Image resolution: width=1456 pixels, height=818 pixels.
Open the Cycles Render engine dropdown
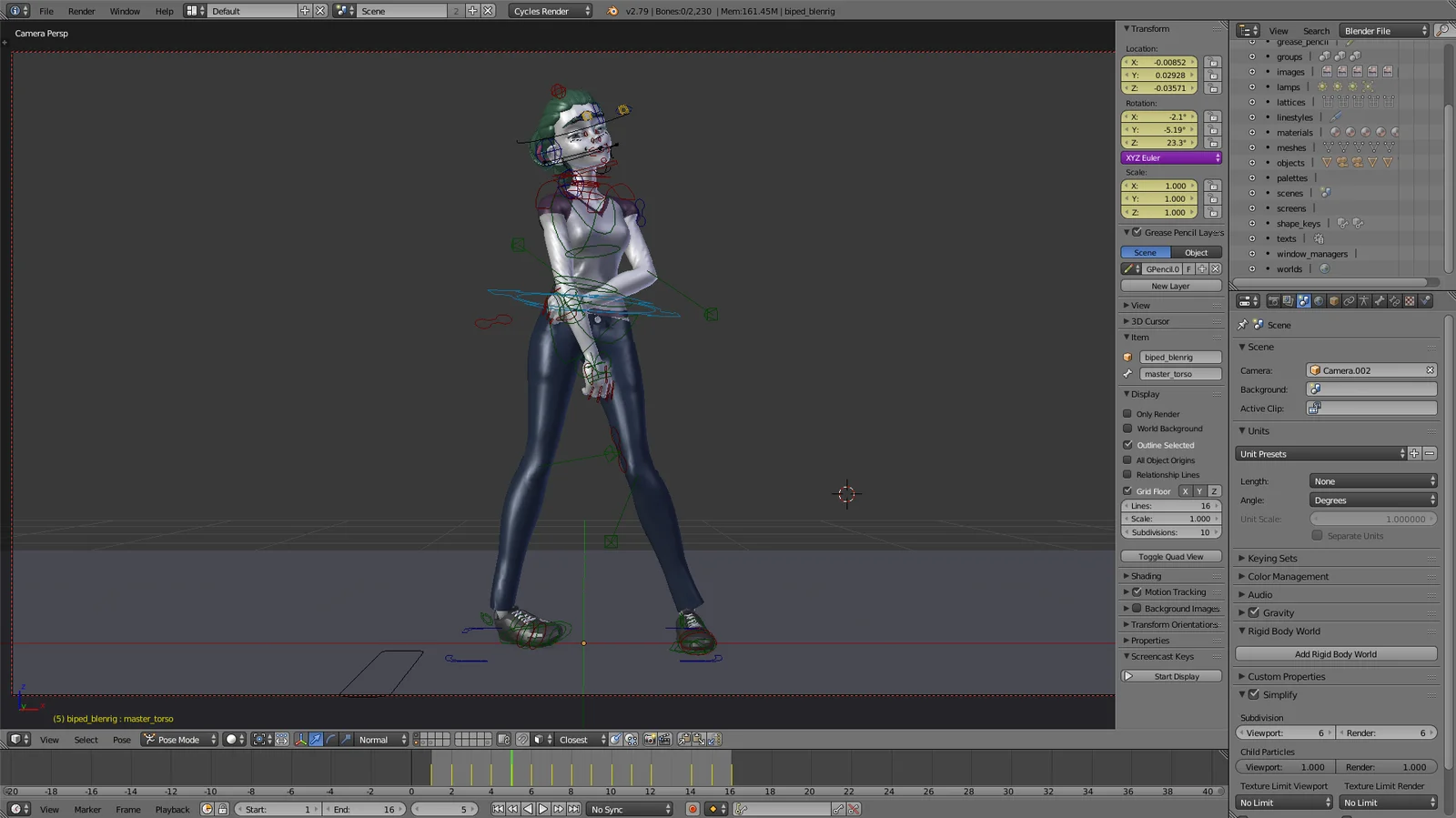[550, 11]
